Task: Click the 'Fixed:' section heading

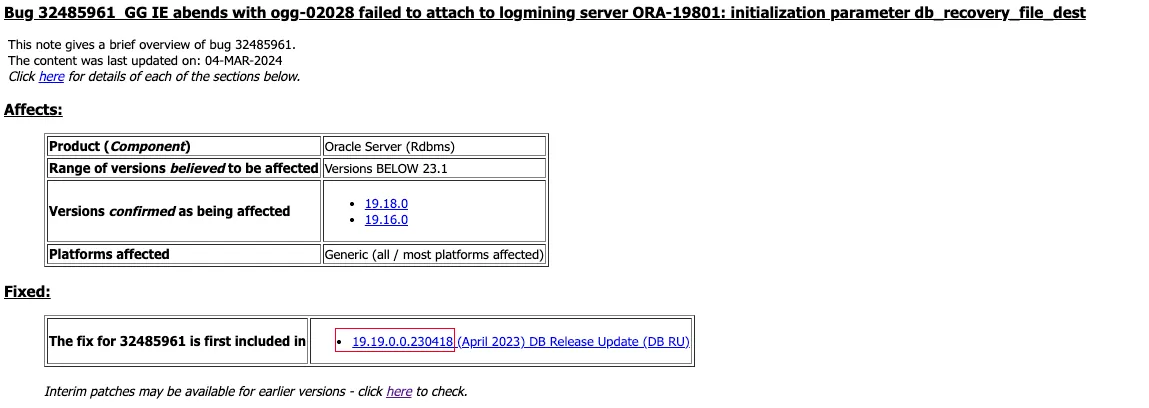Action: [27, 292]
